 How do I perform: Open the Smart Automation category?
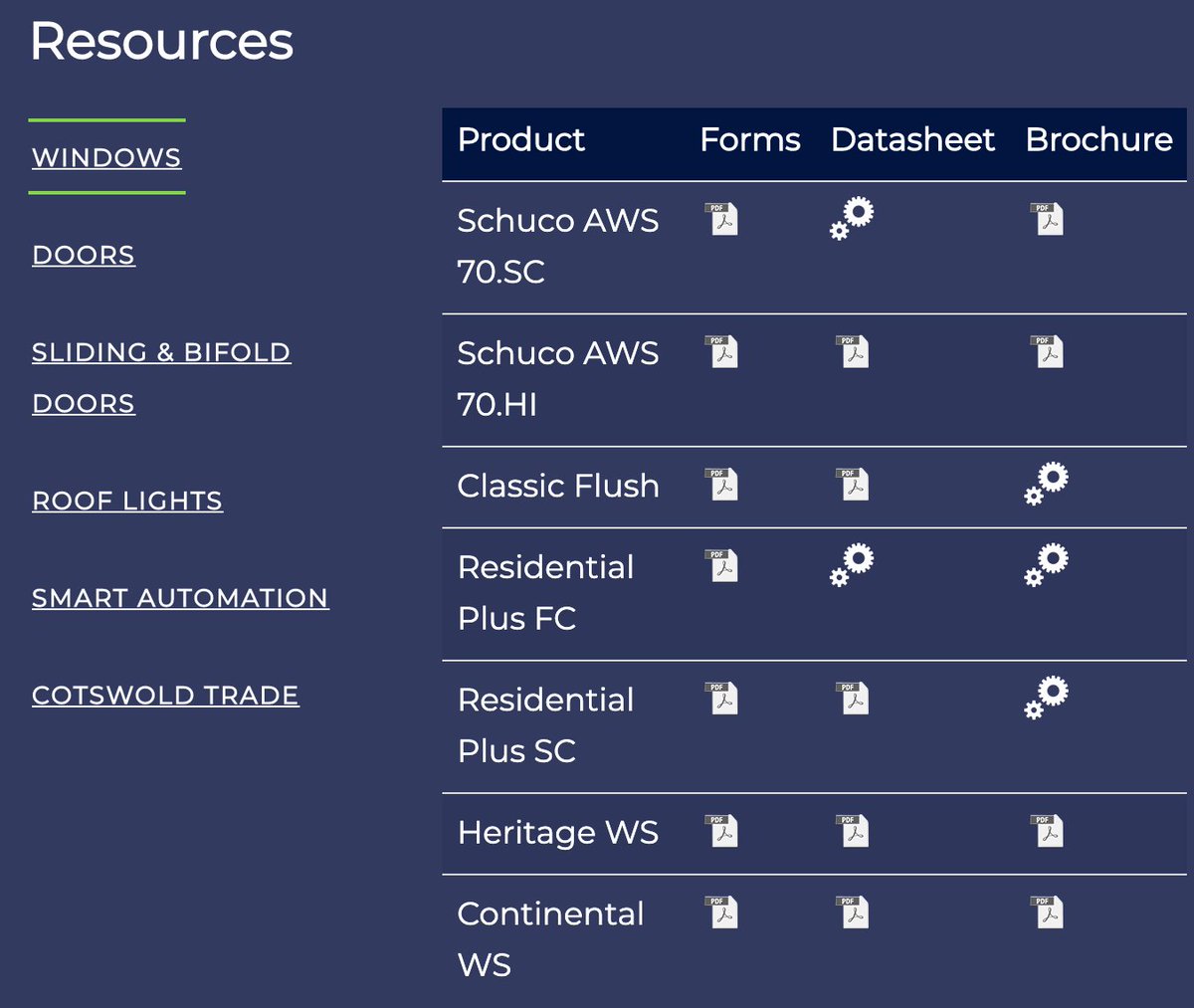(180, 598)
